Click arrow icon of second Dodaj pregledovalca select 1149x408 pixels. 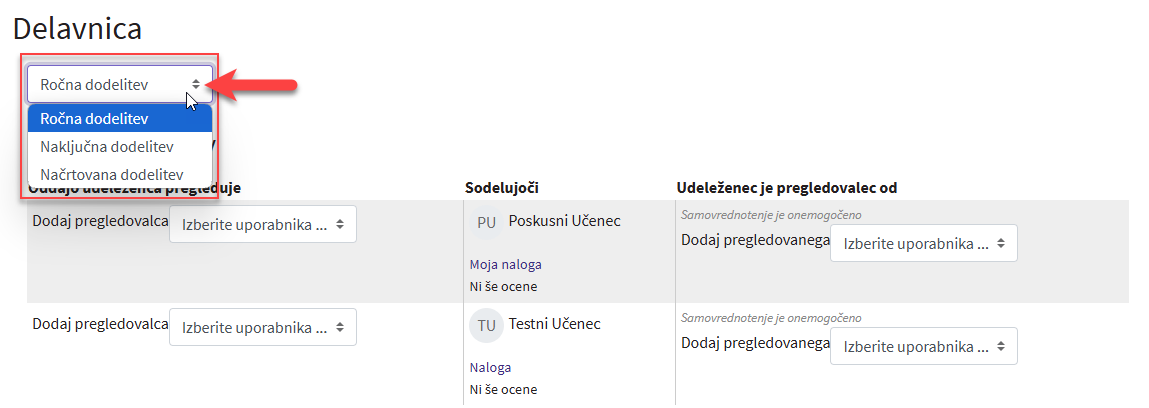pos(339,327)
